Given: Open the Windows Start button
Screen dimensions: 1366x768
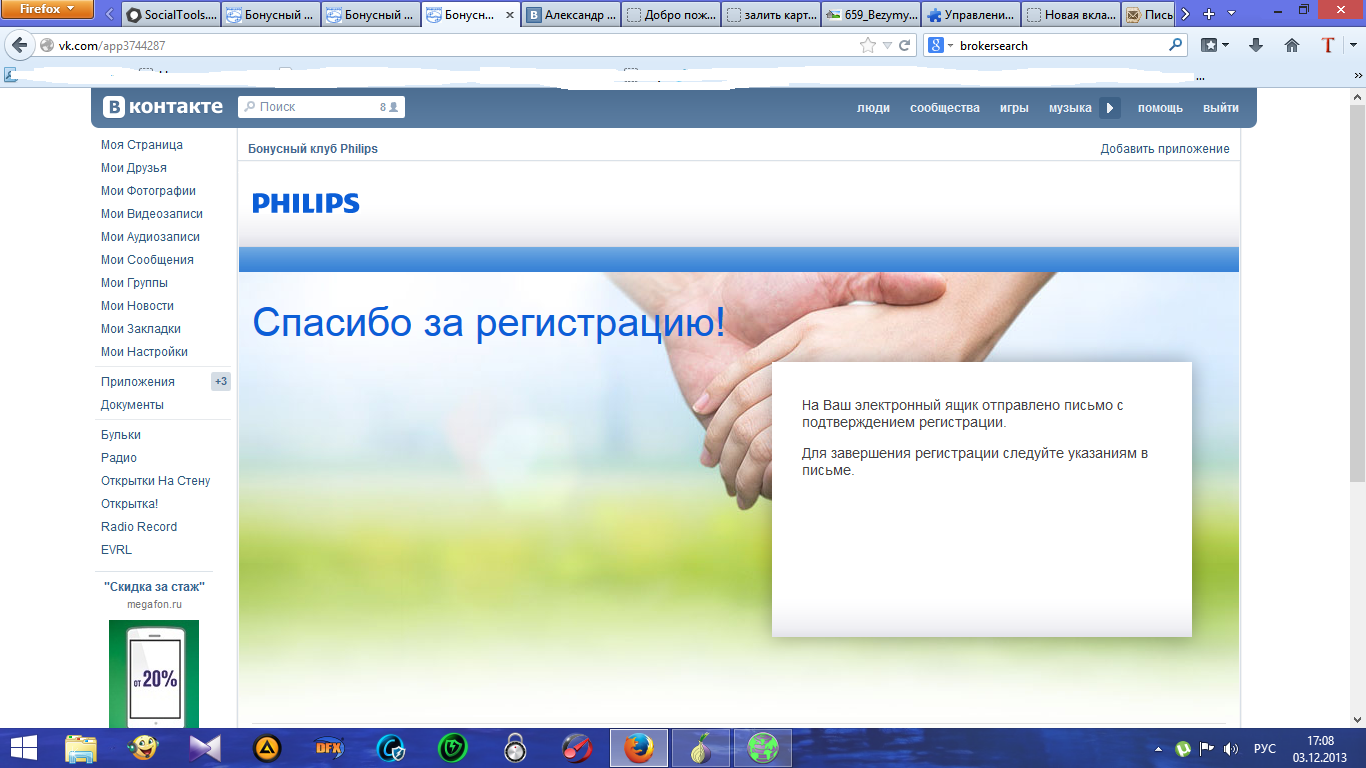Looking at the screenshot, I should pos(23,748).
